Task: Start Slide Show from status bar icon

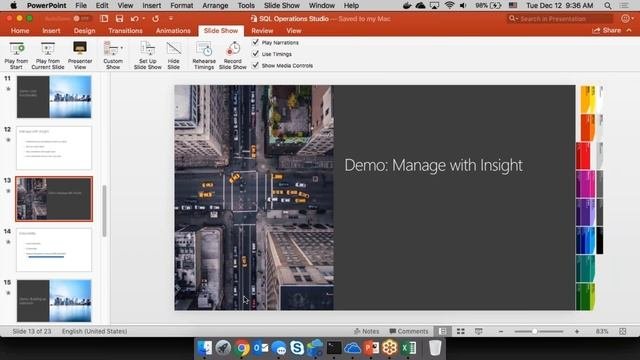Action: point(478,331)
